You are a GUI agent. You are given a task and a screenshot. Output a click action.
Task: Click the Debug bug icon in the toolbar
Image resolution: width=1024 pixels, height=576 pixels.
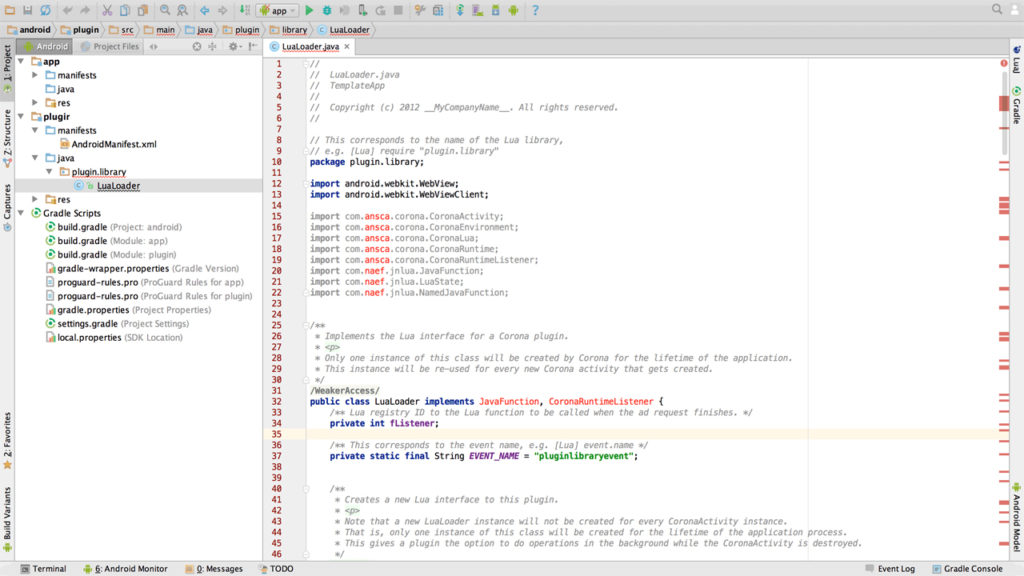[x=327, y=10]
